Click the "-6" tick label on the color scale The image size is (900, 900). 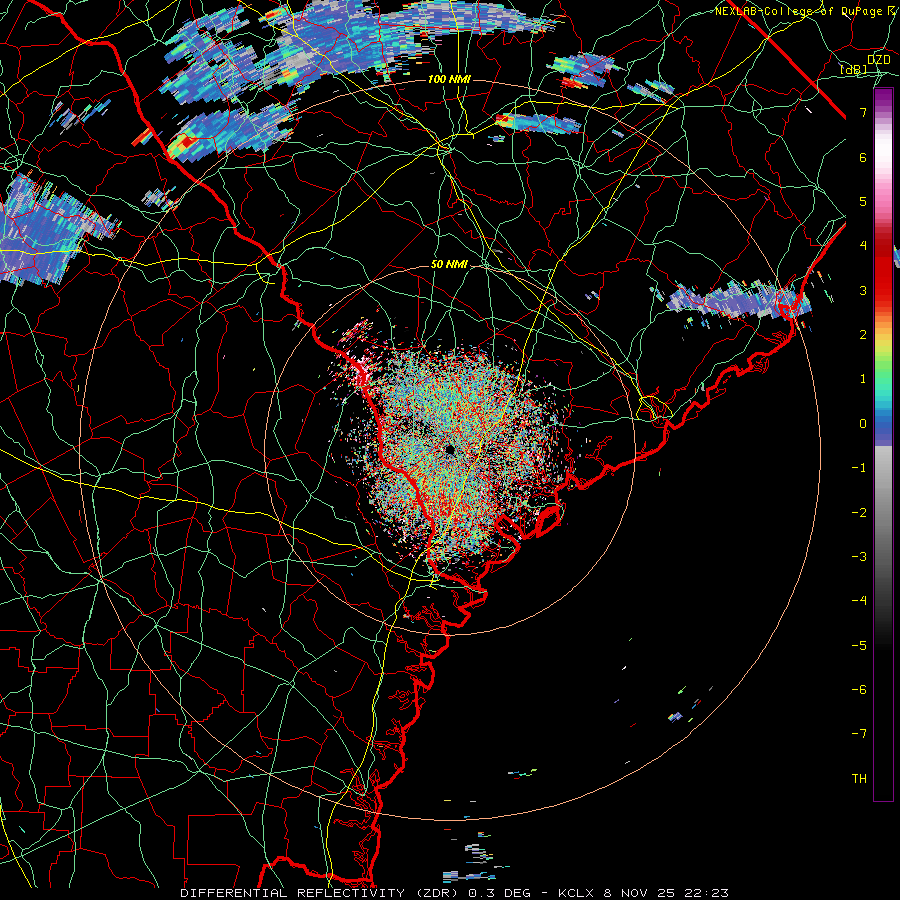click(859, 690)
